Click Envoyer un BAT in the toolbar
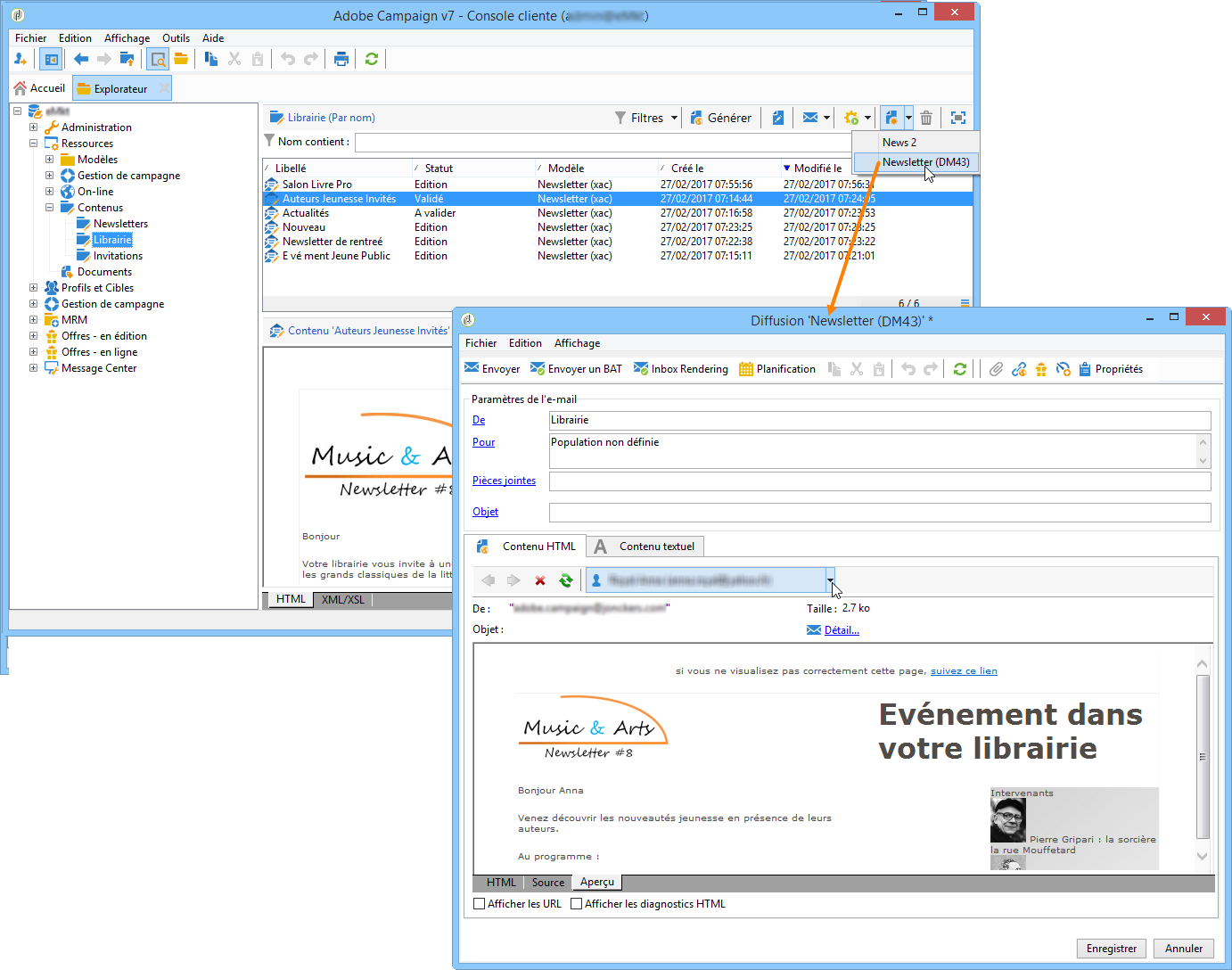Screen dimensions: 1232x970 (576, 369)
